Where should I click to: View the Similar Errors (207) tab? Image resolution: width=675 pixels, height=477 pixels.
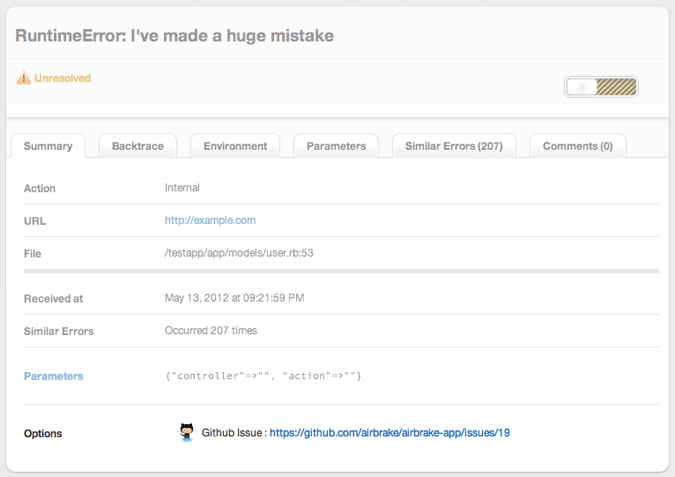pos(454,146)
